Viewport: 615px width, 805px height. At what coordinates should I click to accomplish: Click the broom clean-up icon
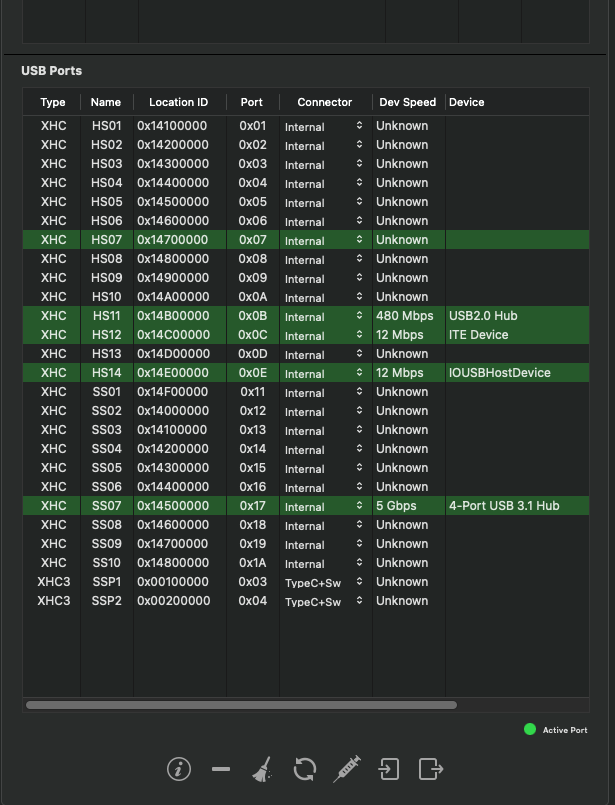tap(262, 769)
